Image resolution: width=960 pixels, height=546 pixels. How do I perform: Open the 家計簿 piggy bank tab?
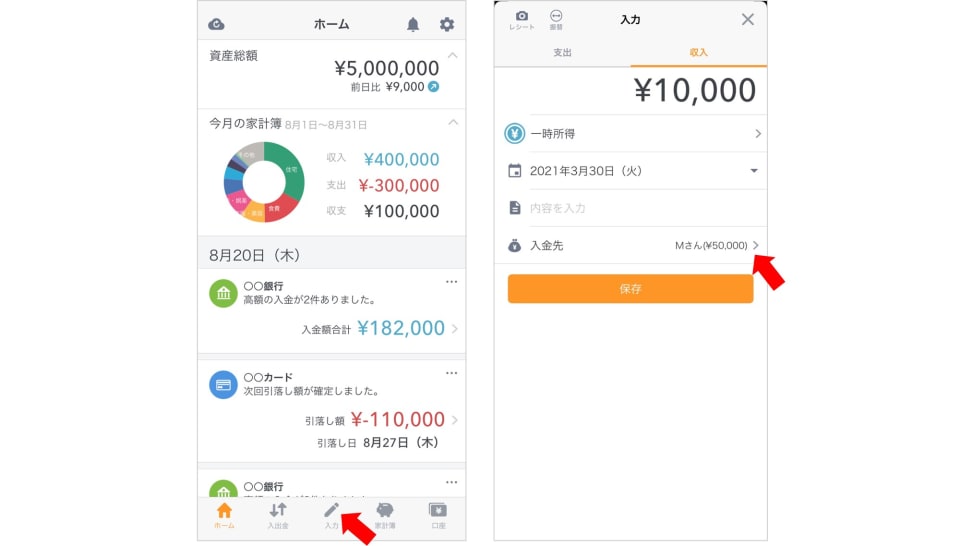point(385,515)
